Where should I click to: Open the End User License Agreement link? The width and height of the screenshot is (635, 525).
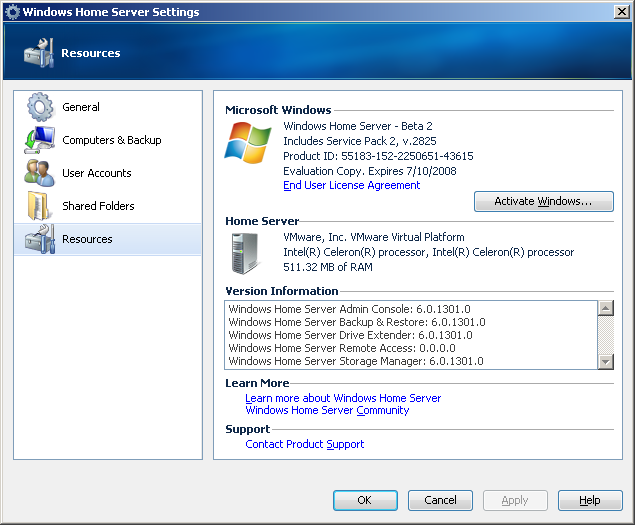click(x=352, y=185)
